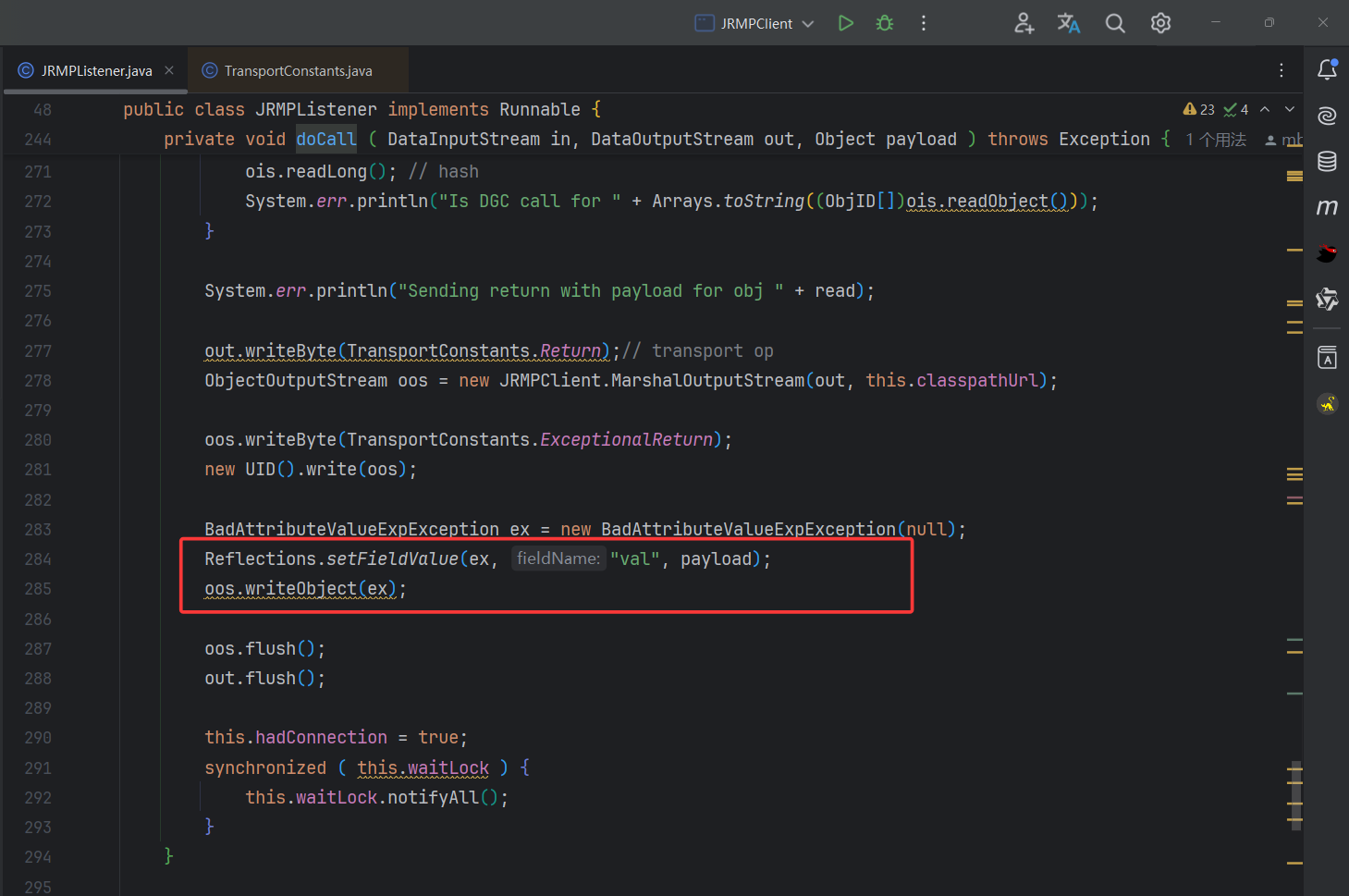This screenshot has width=1349, height=896.
Task: Open the Maven tool window
Action: tap(1327, 207)
